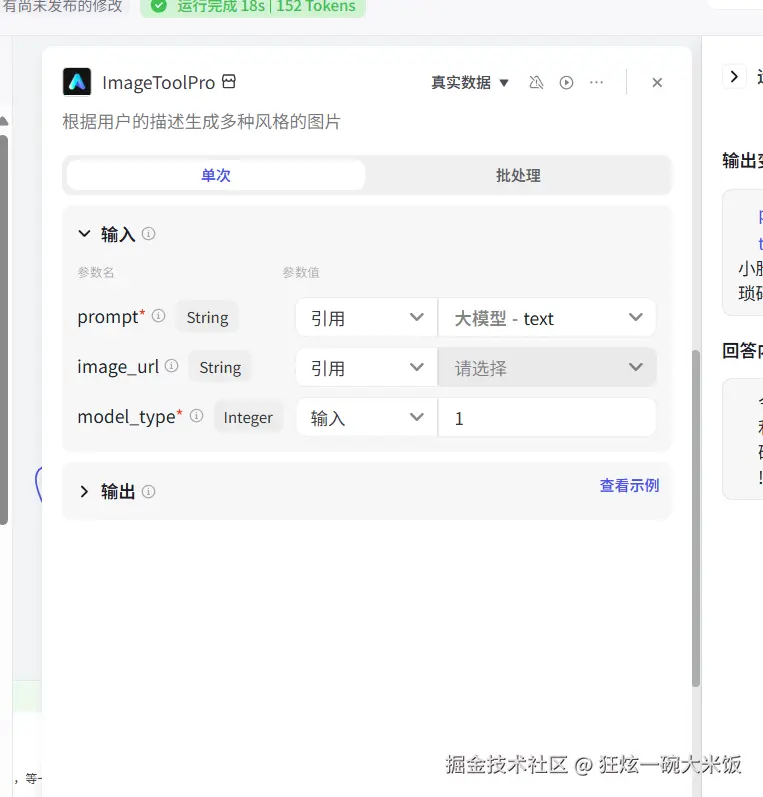This screenshot has height=797, width=763.
Task: Click the panel's vertical scrollbar
Action: click(x=696, y=518)
